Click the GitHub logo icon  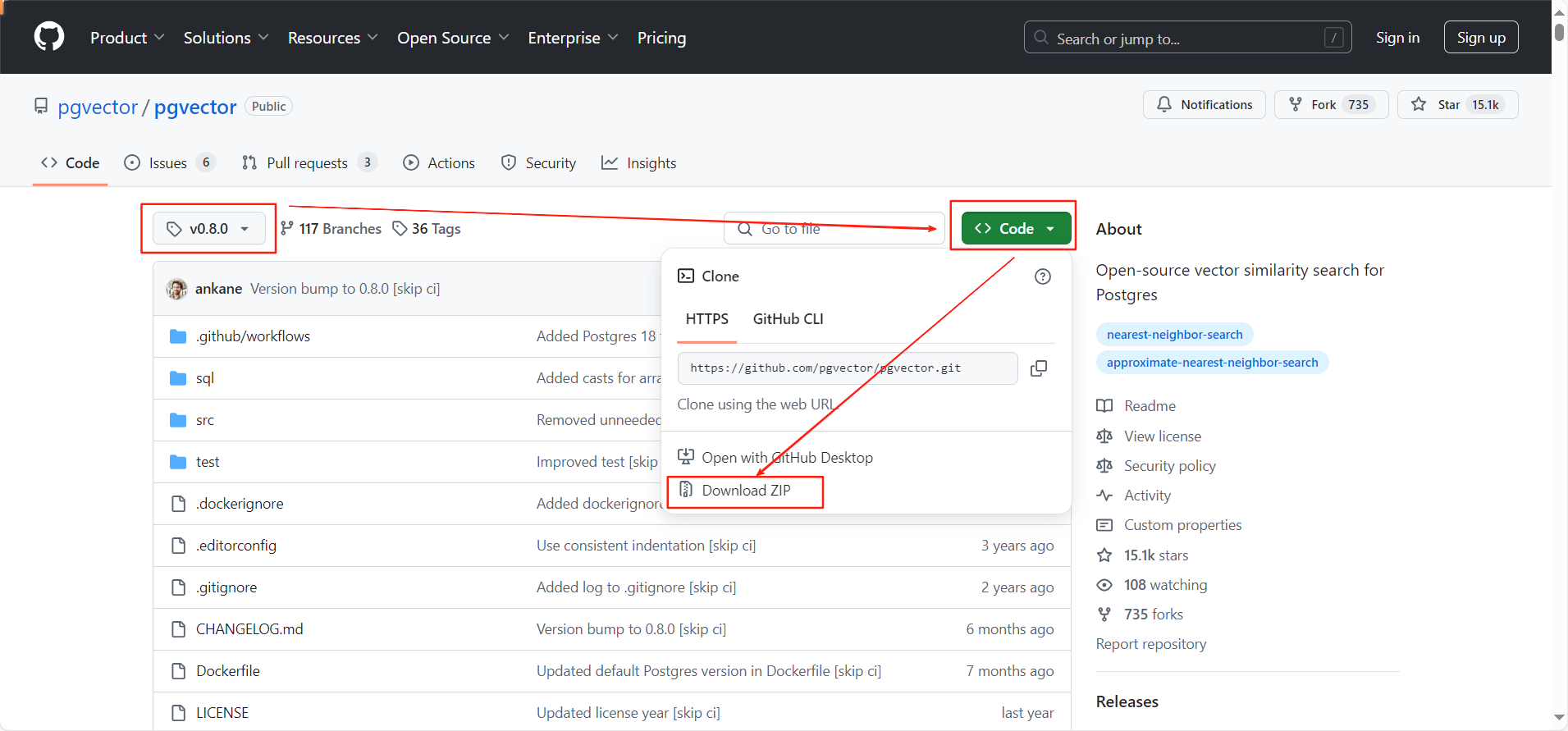click(49, 37)
